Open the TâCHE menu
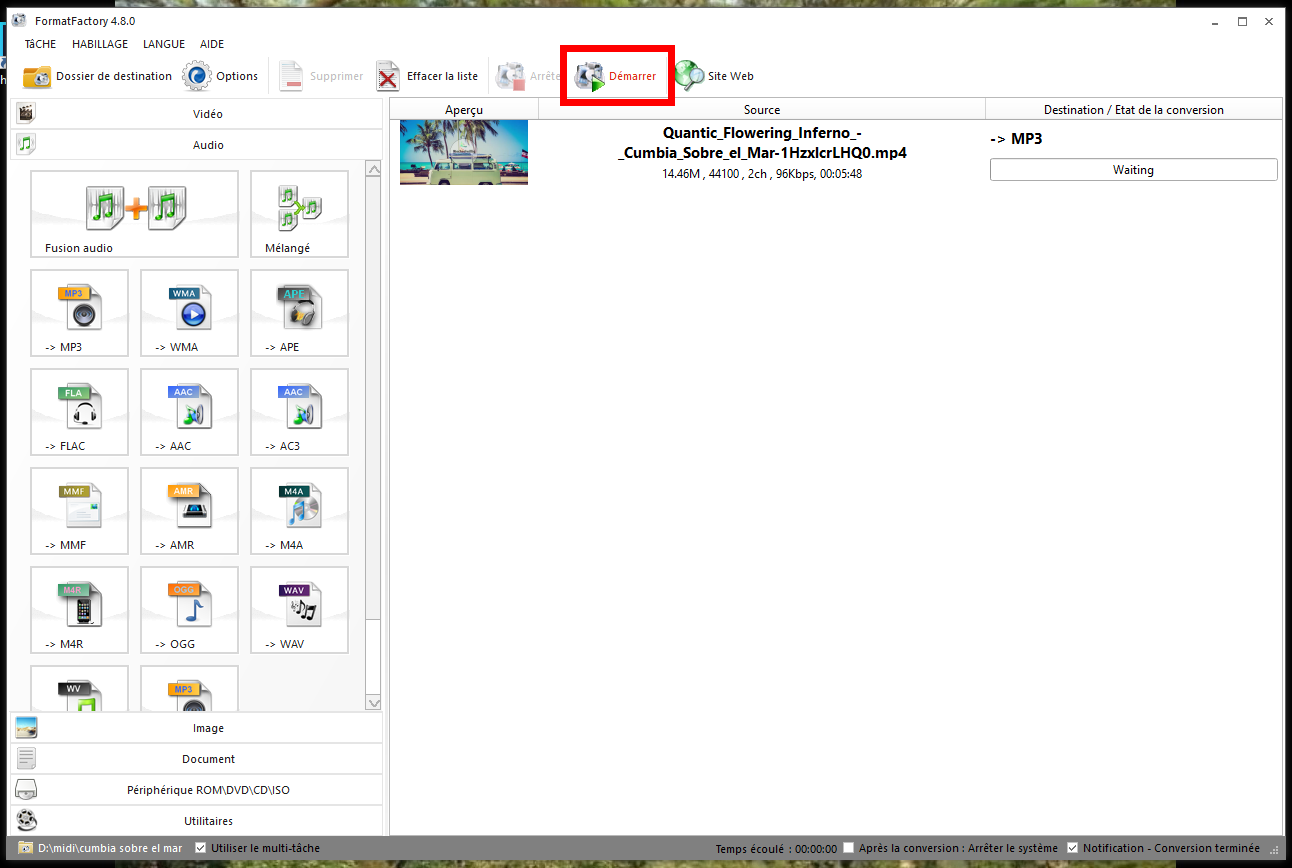Image resolution: width=1292 pixels, height=868 pixels. click(41, 44)
